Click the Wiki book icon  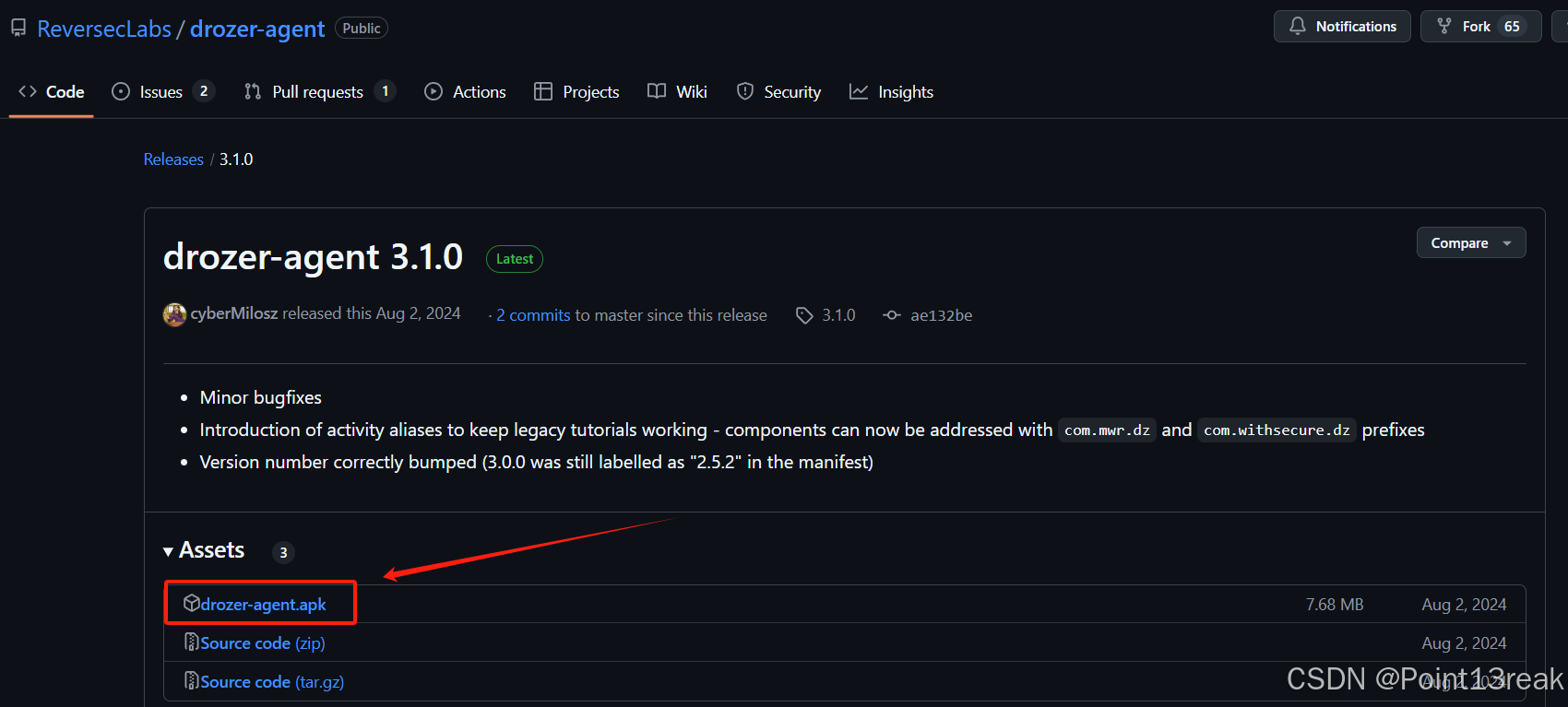pos(657,91)
